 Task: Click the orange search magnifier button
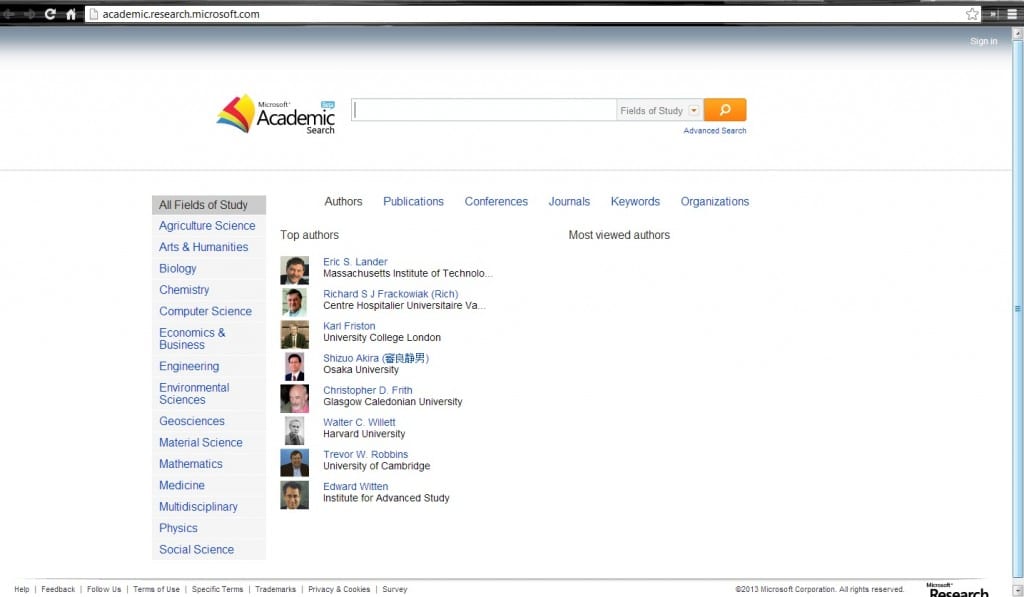tap(725, 110)
